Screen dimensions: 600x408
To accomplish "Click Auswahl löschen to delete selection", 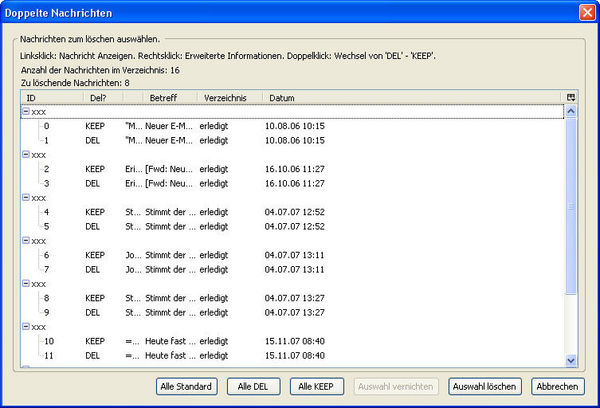I will point(484,387).
